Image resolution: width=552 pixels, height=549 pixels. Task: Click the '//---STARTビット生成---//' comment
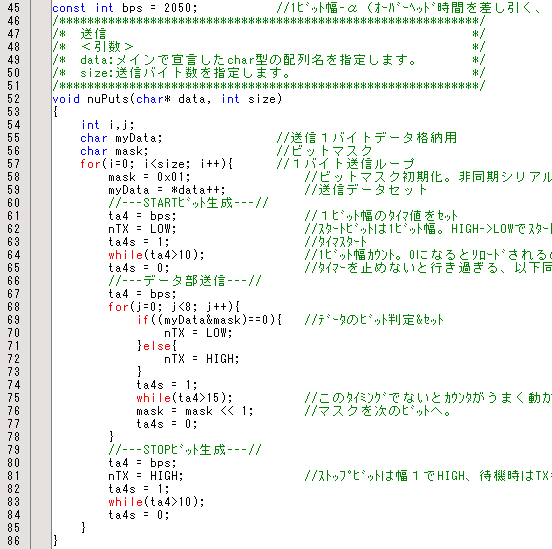188,203
